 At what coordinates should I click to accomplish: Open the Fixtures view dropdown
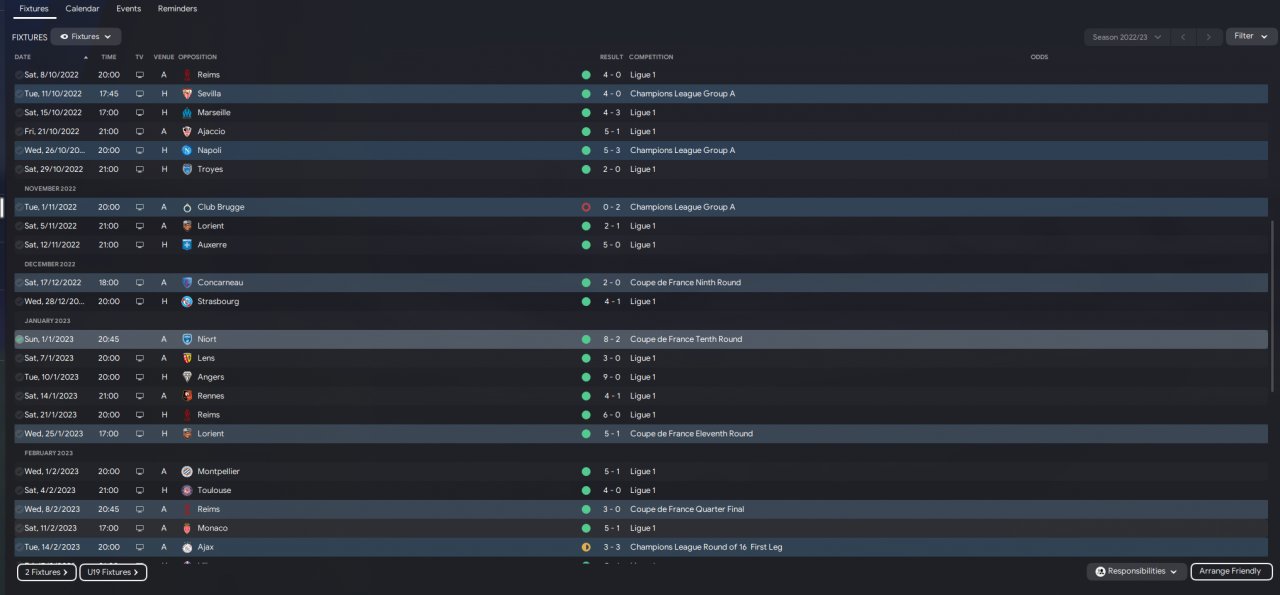click(86, 37)
